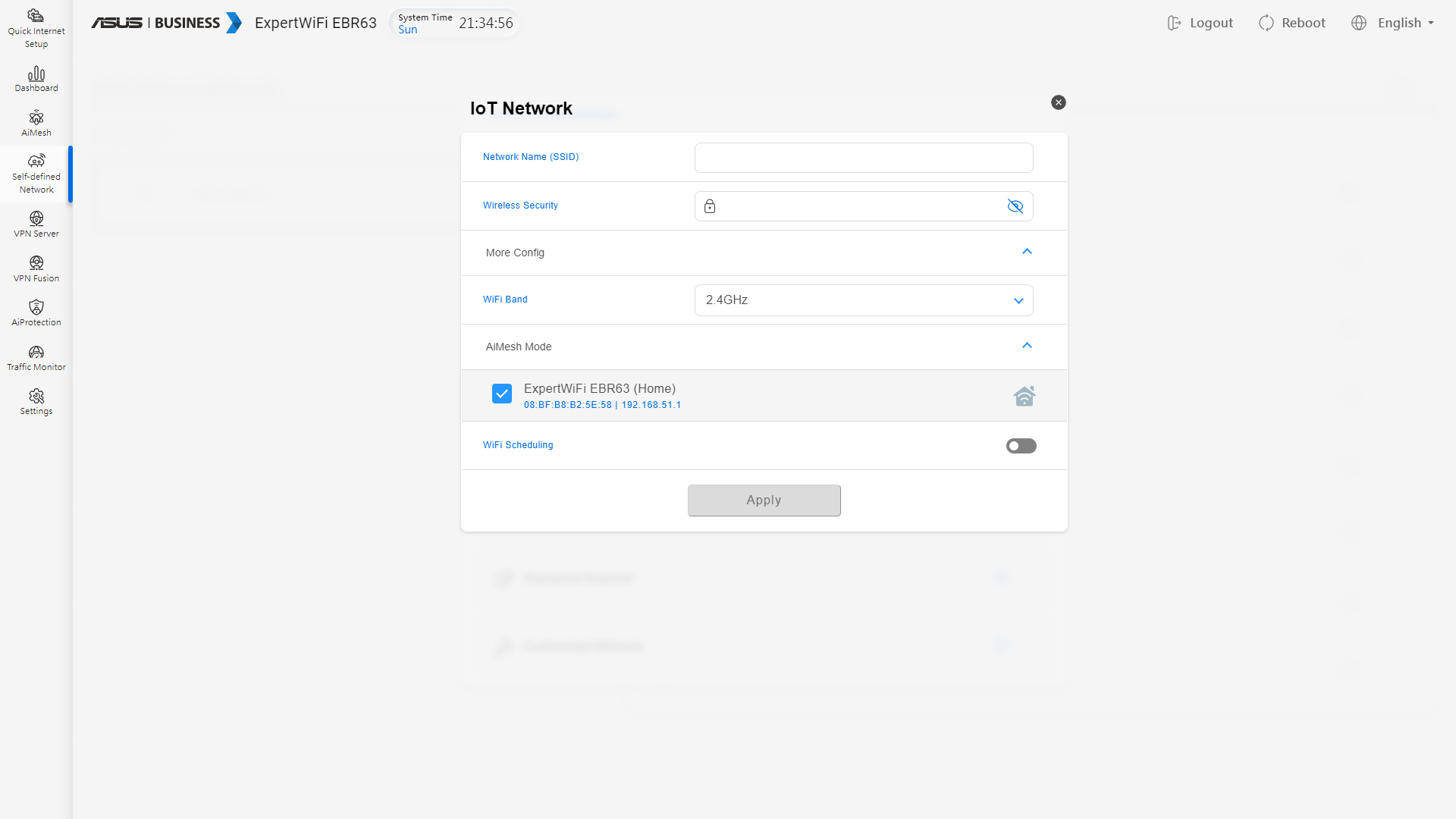Click the Network Name (SSID) field
Screen dimensions: 1456x819
(x=863, y=158)
